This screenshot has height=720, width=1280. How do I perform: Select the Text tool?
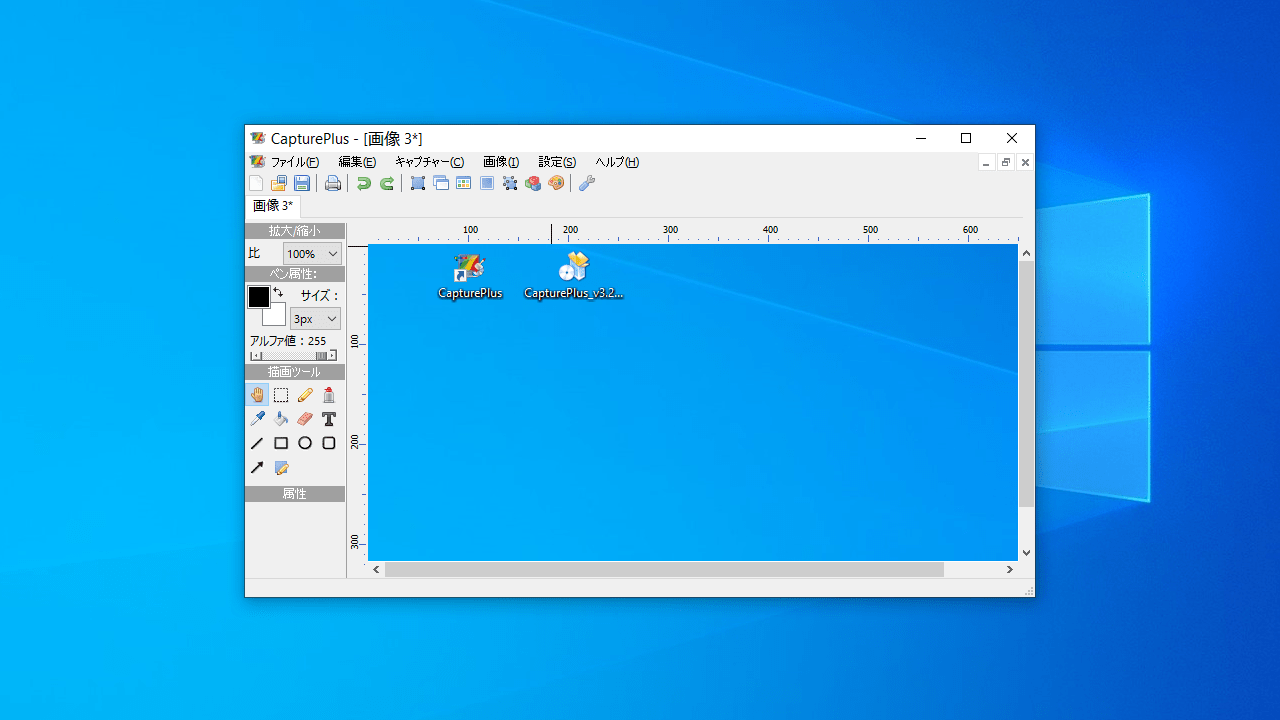point(329,419)
